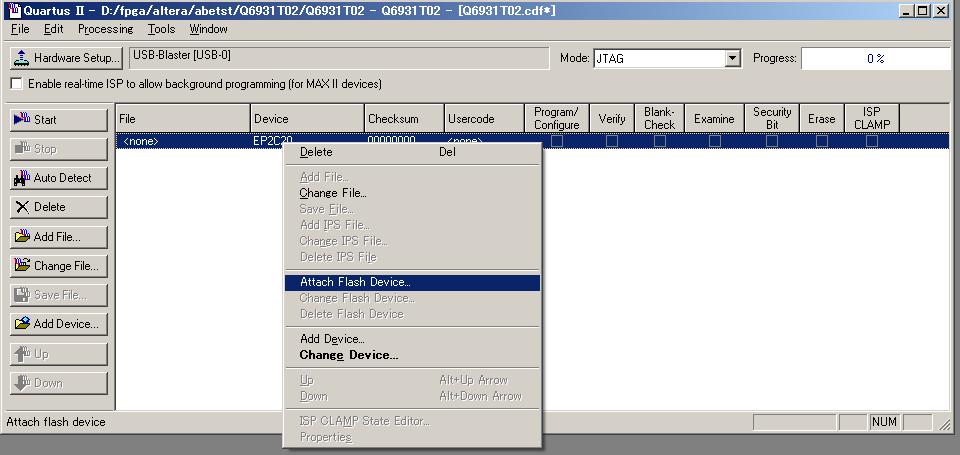
Task: Click the Examine column header
Action: tap(714, 118)
